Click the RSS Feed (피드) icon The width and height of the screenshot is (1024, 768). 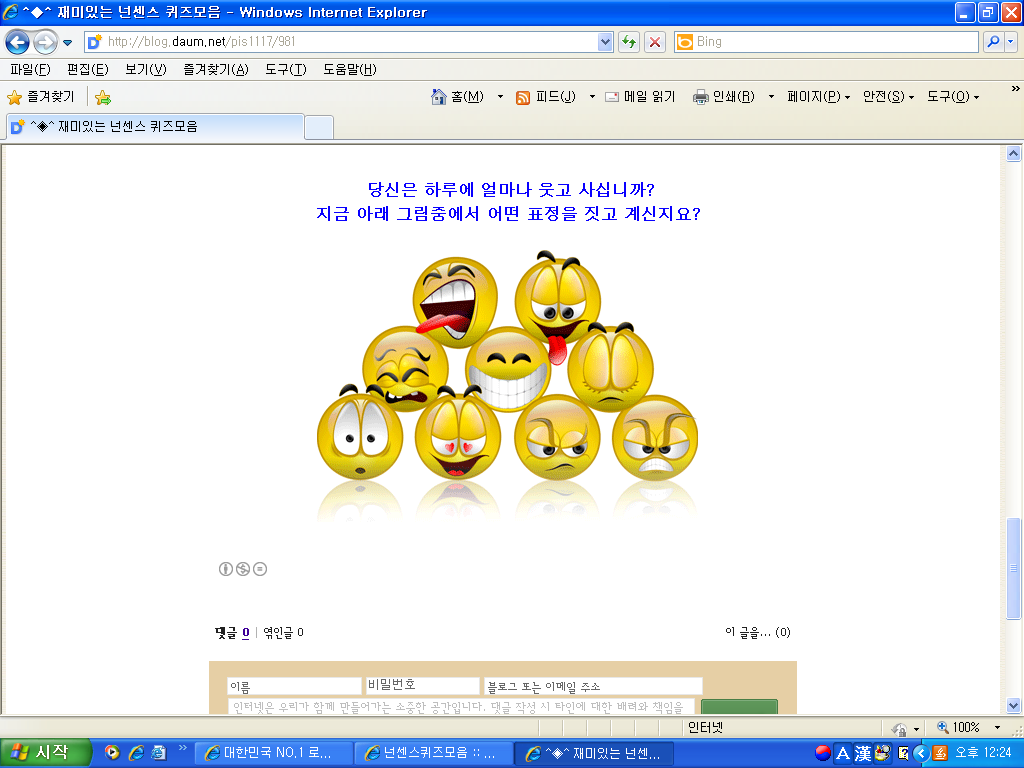click(x=523, y=97)
